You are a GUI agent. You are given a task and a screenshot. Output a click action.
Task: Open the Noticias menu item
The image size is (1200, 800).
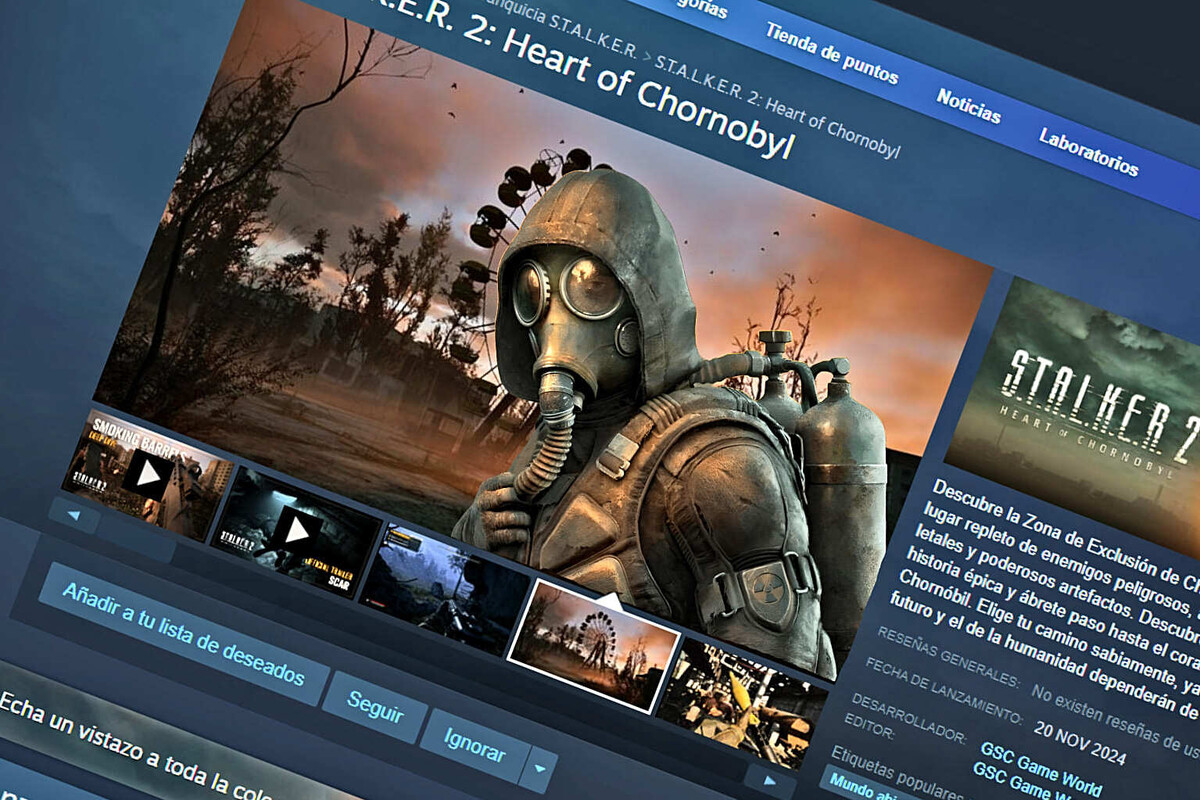(968, 105)
